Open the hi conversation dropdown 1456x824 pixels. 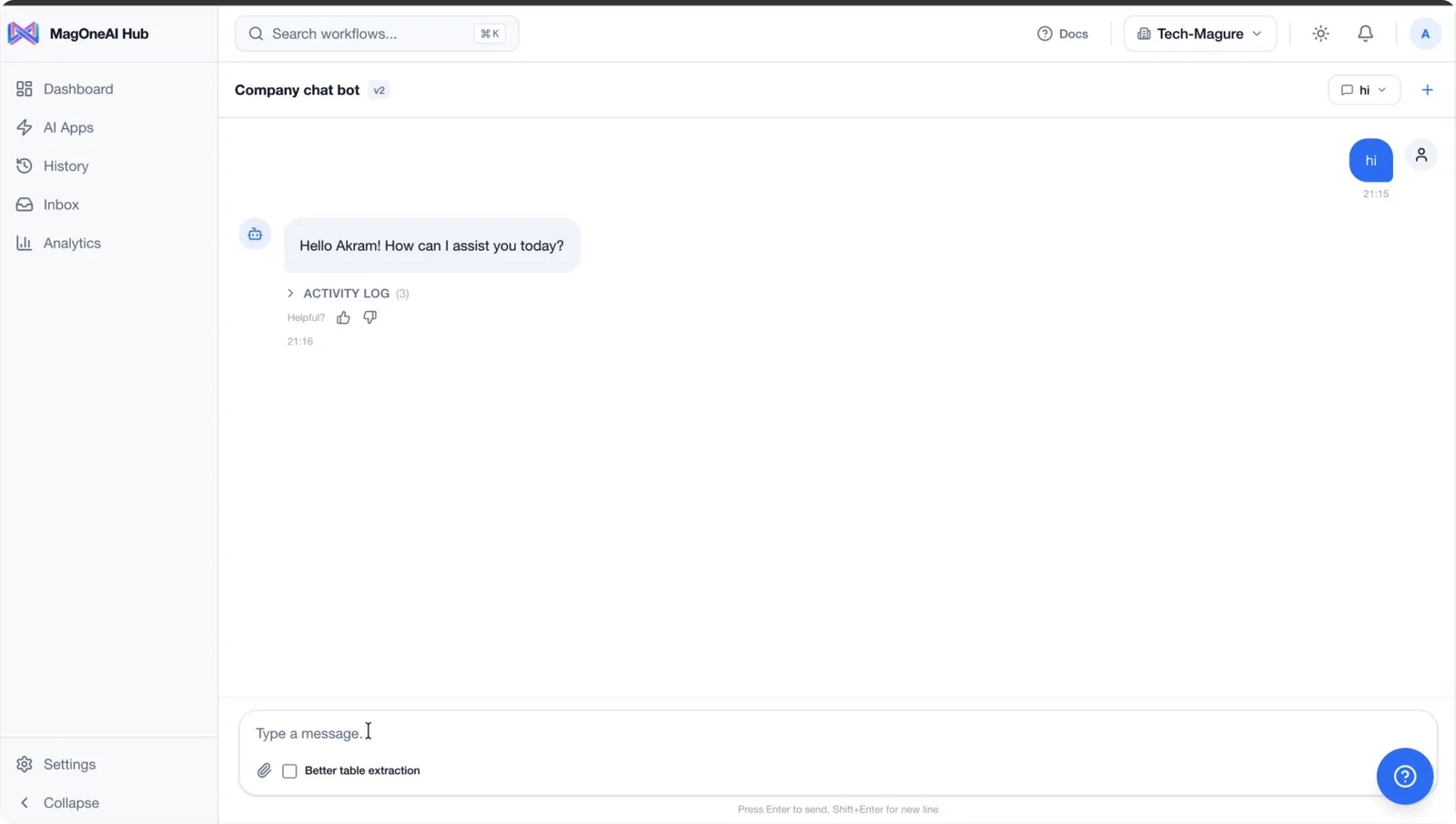click(1363, 90)
